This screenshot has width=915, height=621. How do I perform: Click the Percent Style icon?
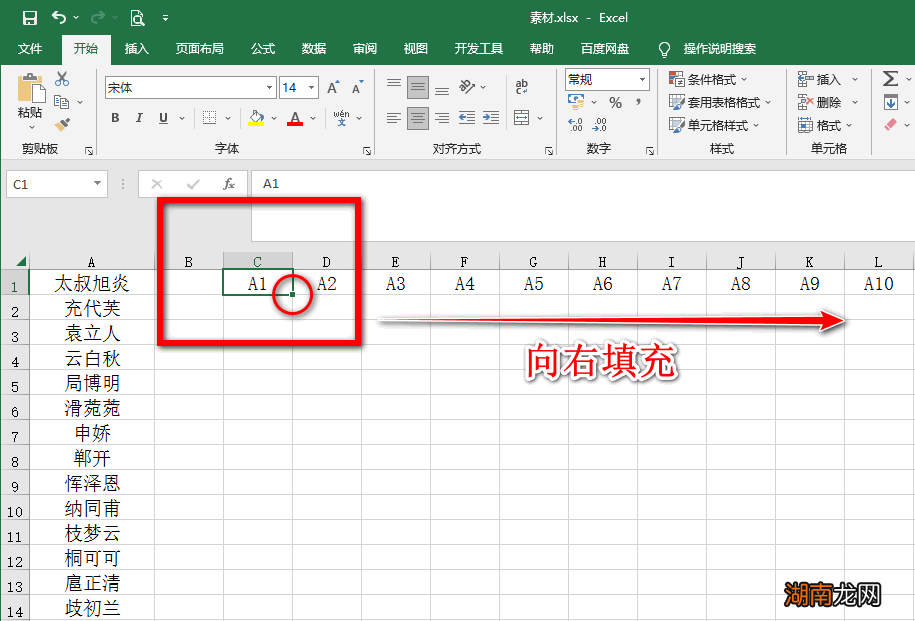615,103
